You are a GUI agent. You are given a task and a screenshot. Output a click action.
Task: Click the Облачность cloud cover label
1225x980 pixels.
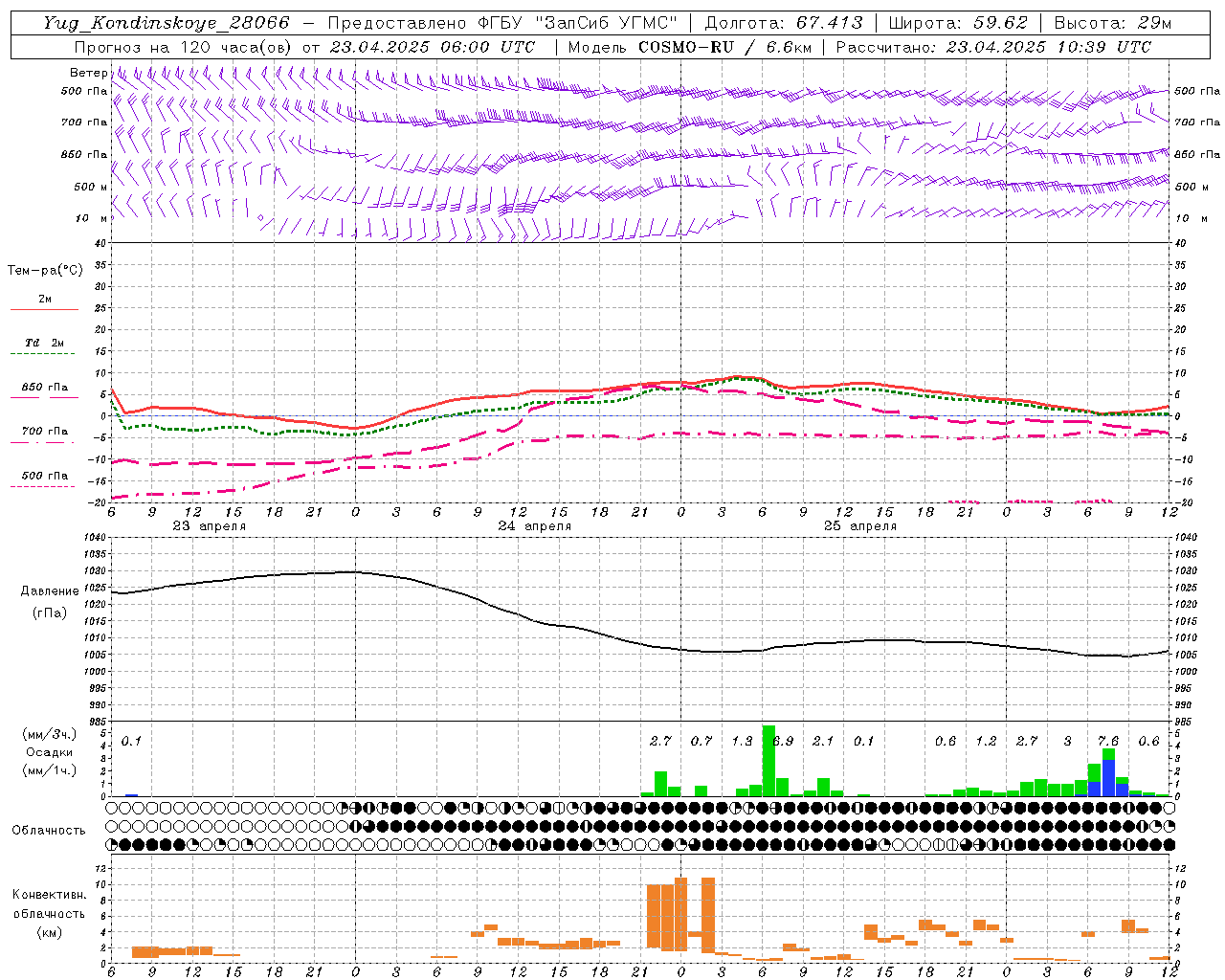[x=49, y=831]
